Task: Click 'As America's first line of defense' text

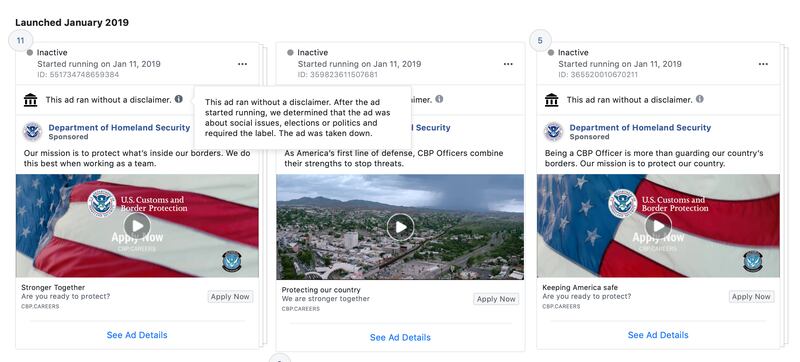Action: [393, 158]
